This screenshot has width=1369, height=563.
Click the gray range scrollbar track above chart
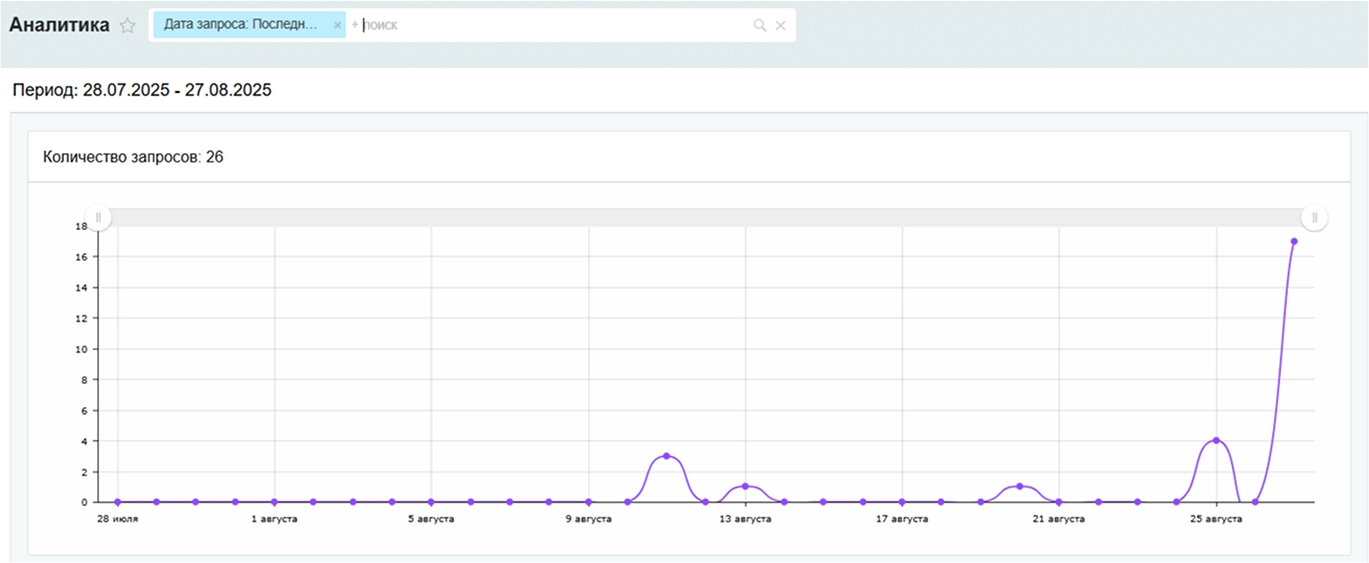(x=700, y=217)
